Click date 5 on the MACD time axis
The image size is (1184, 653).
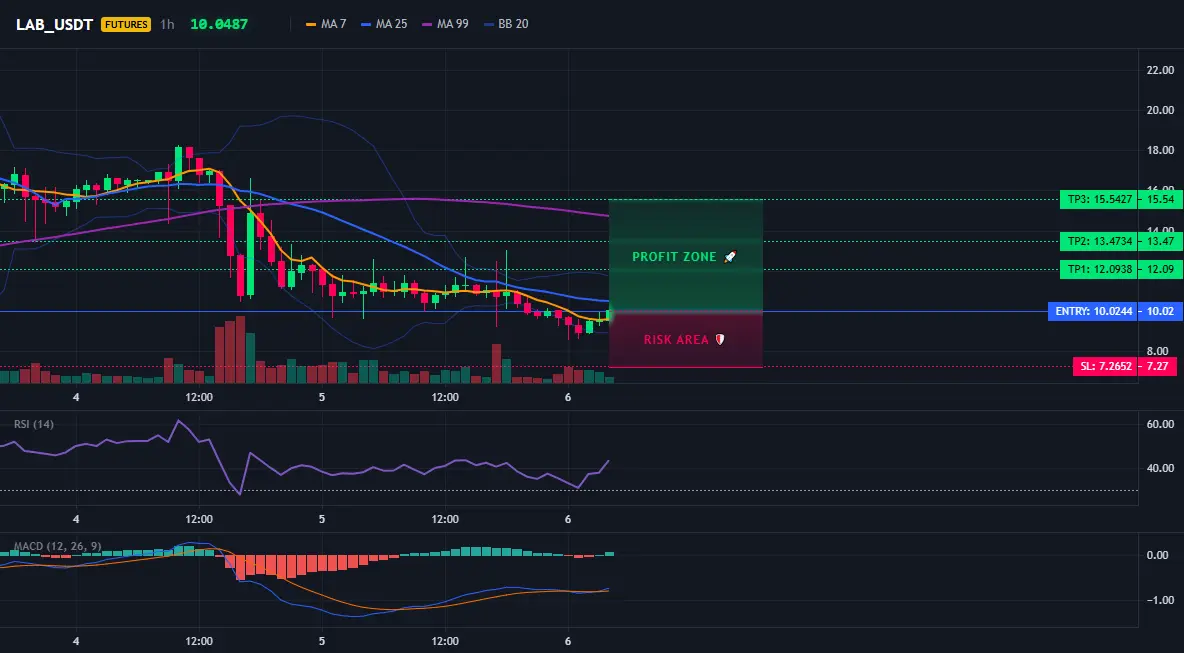coord(322,640)
